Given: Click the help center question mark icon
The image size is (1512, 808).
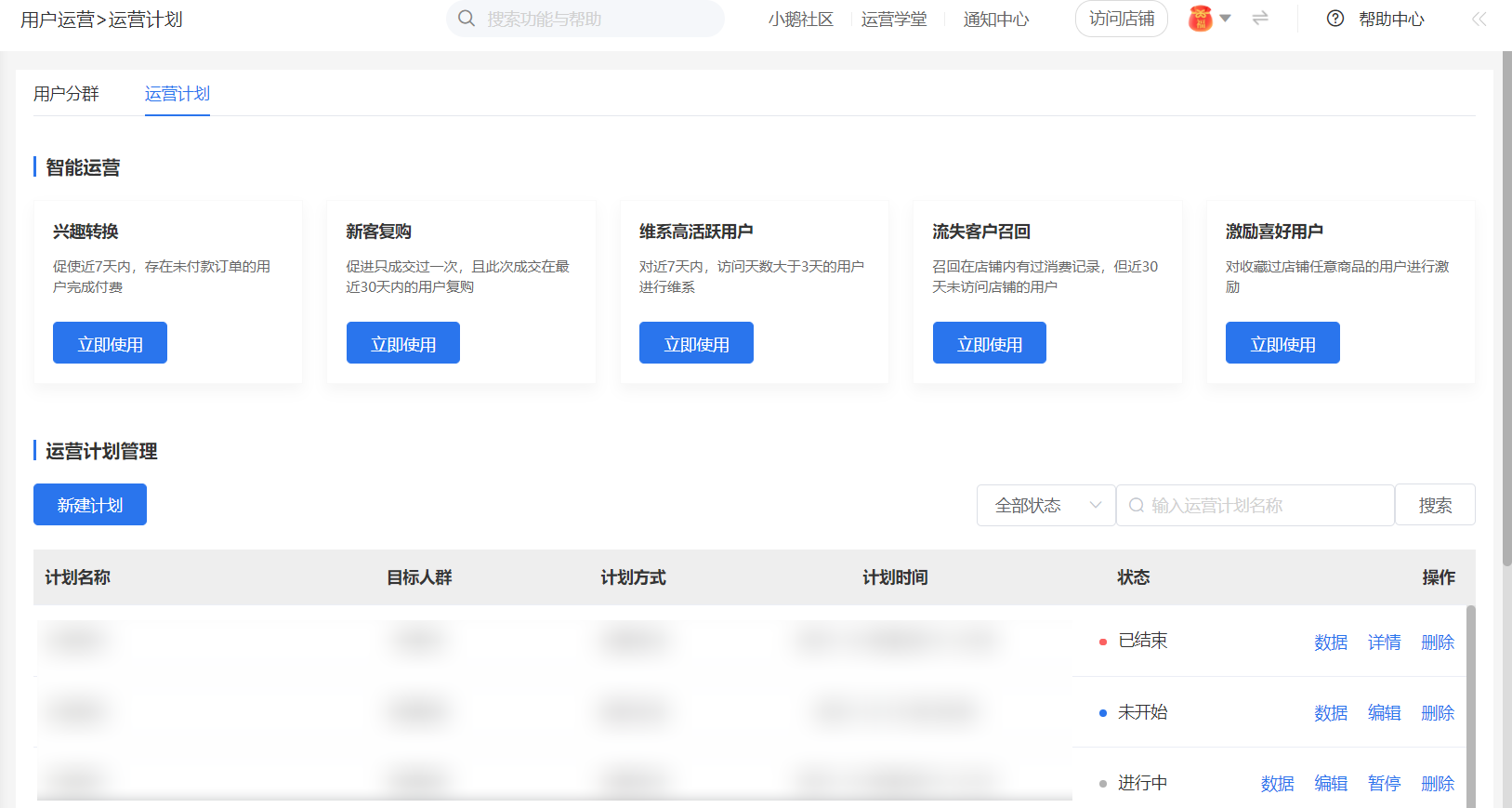Looking at the screenshot, I should pyautogui.click(x=1335, y=19).
